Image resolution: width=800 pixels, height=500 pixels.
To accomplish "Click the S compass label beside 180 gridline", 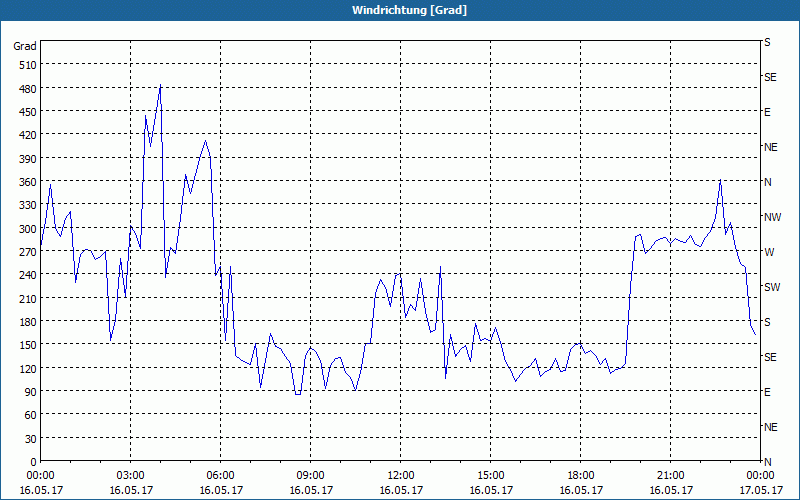I will pyautogui.click(x=767, y=322).
